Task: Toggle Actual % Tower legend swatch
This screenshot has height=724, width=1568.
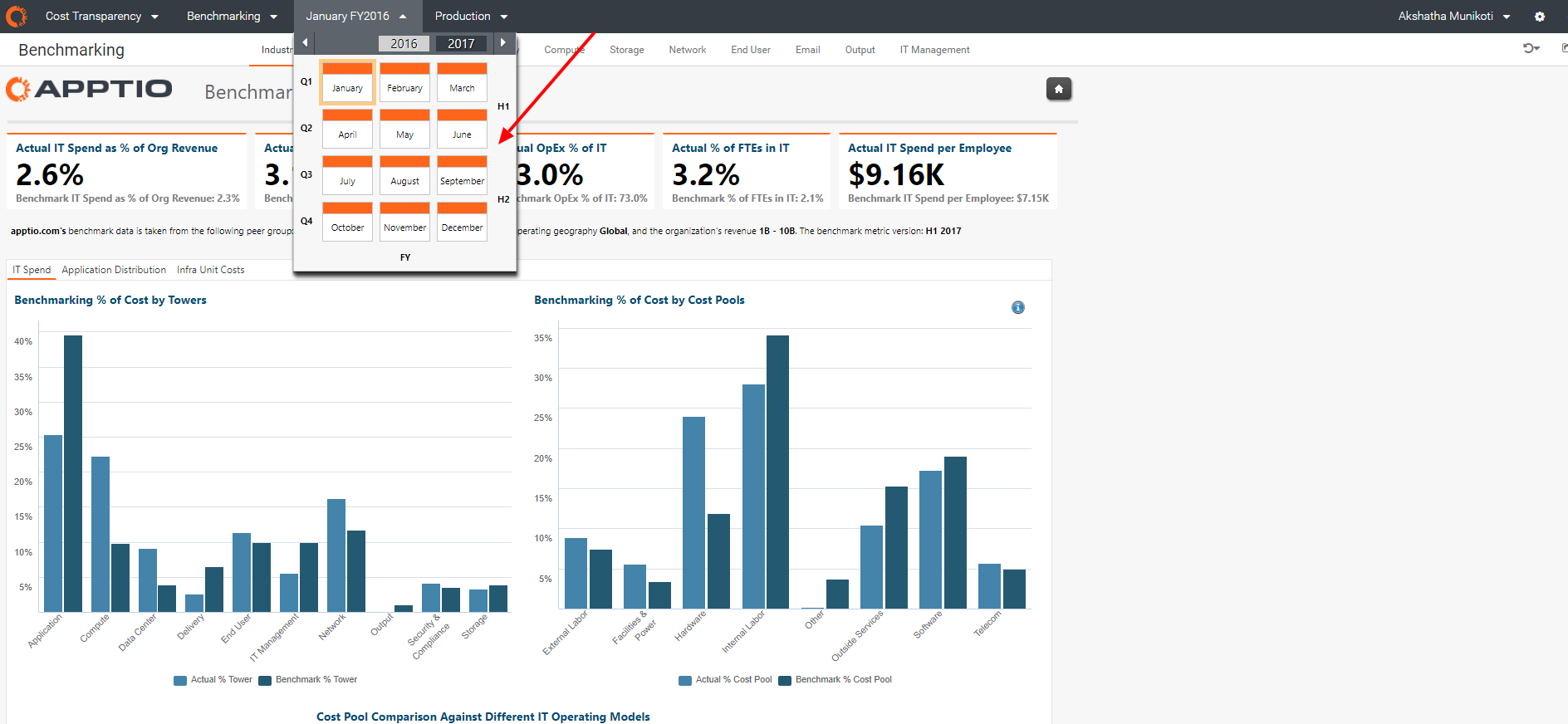Action: click(x=180, y=680)
